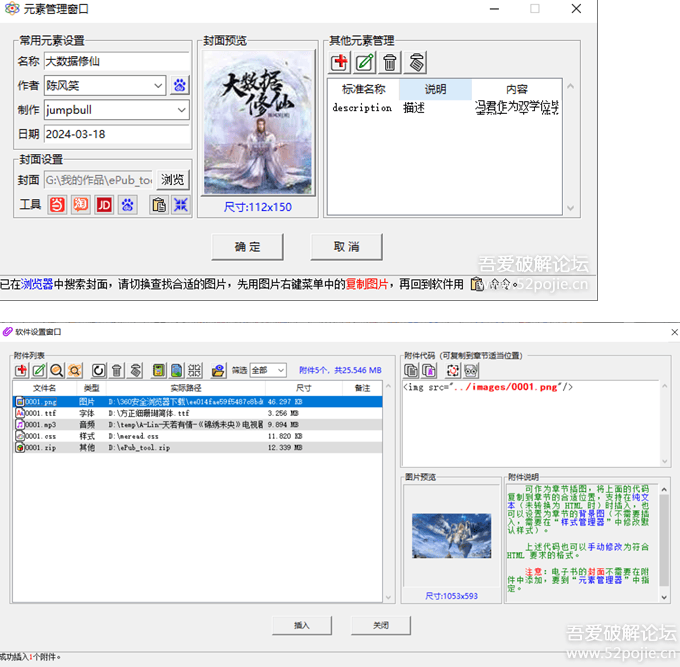Close the 软件设置窗口 window
Screen dimensions: 680x667
click(674, 332)
